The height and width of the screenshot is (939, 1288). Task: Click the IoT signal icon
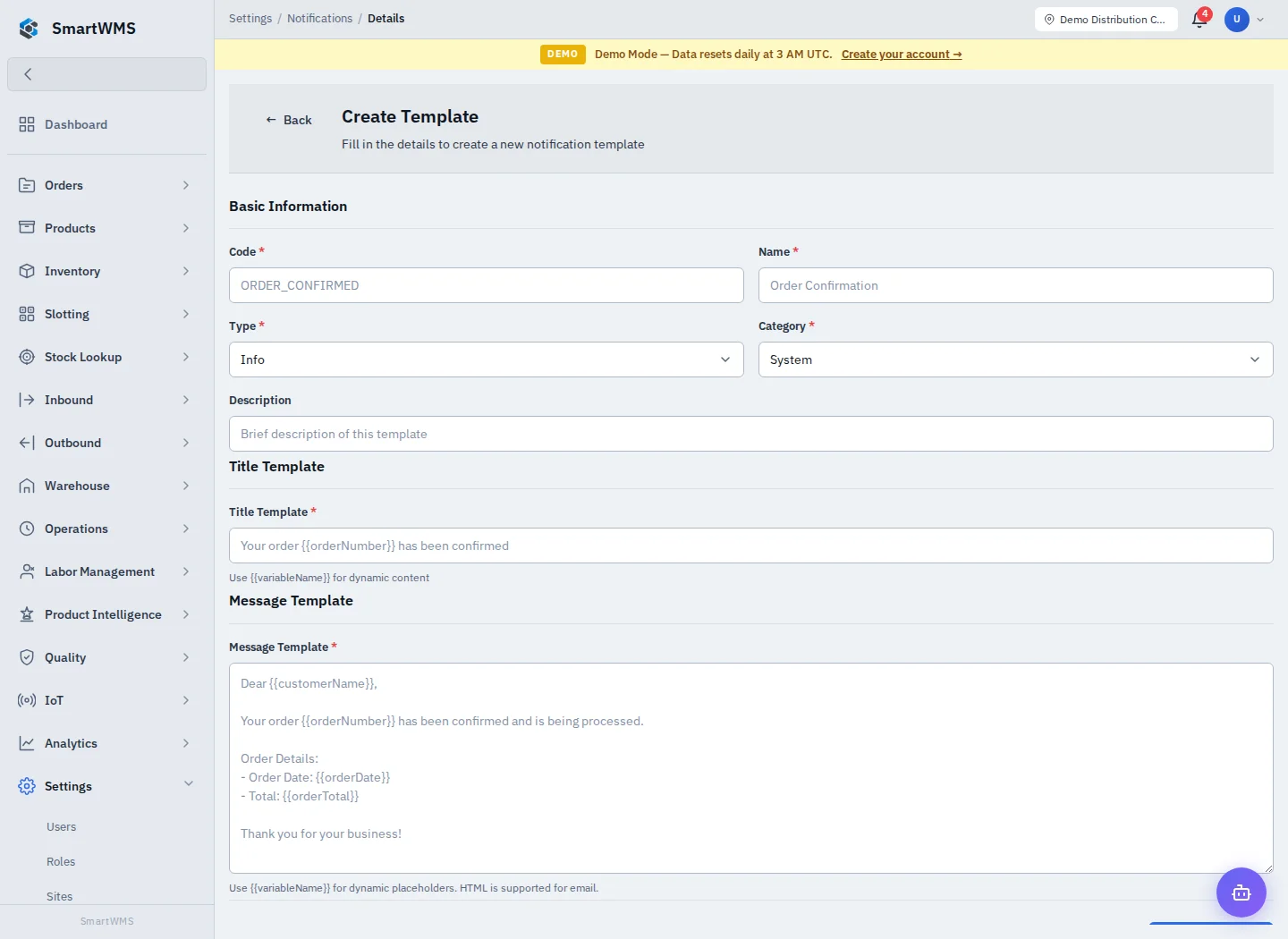[x=27, y=700]
